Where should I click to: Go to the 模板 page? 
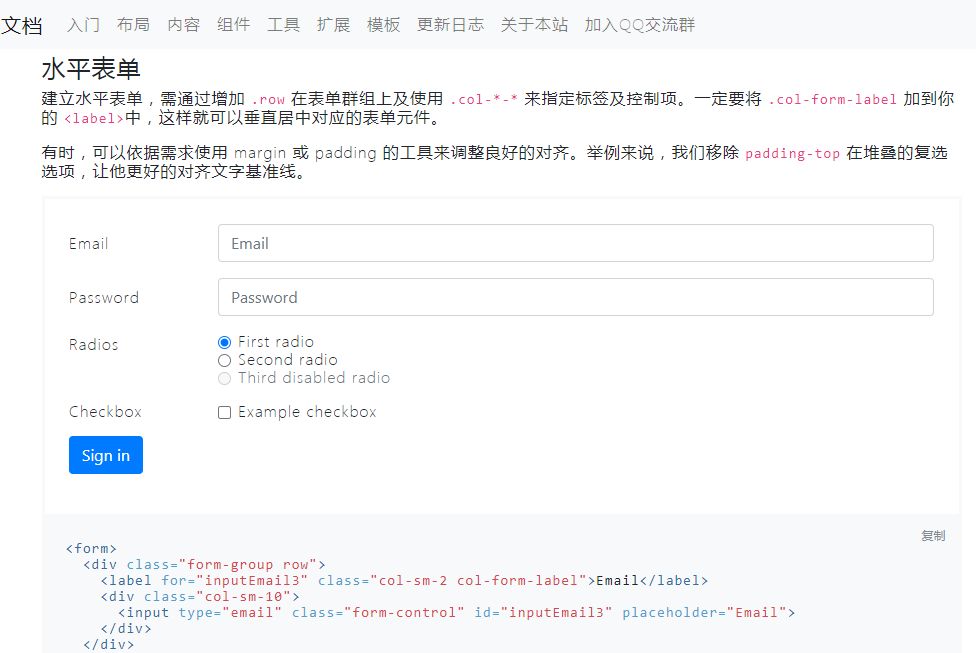[x=383, y=25]
